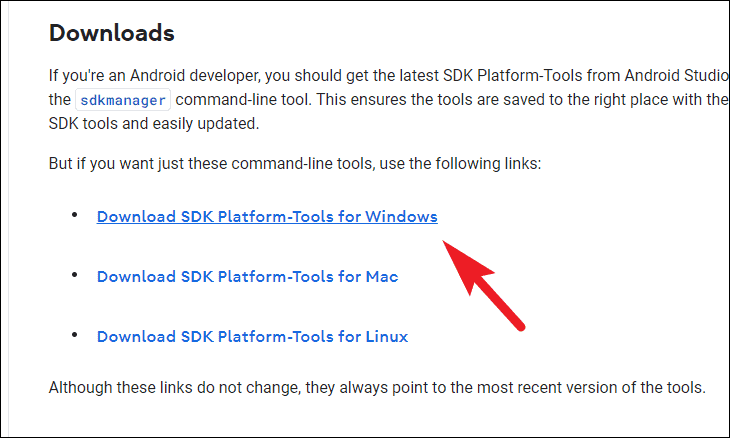This screenshot has width=730, height=438.
Task: Click the phrase 'use the following links:'
Action: pyautogui.click(x=460, y=164)
